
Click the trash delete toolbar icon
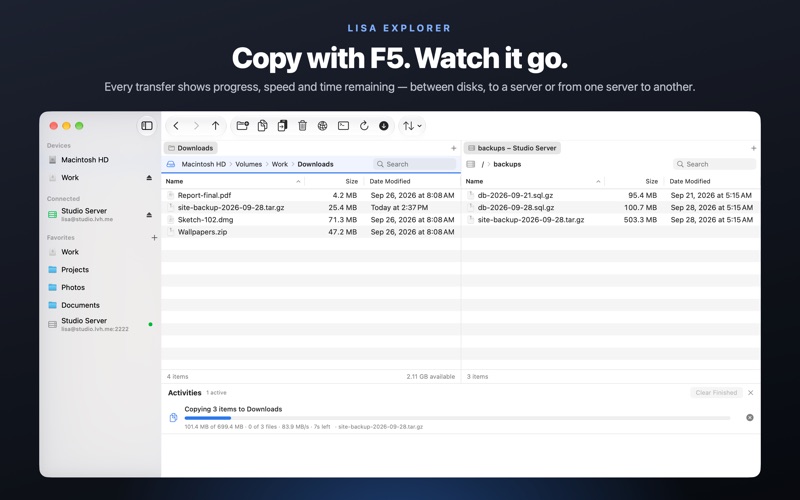tap(303, 126)
